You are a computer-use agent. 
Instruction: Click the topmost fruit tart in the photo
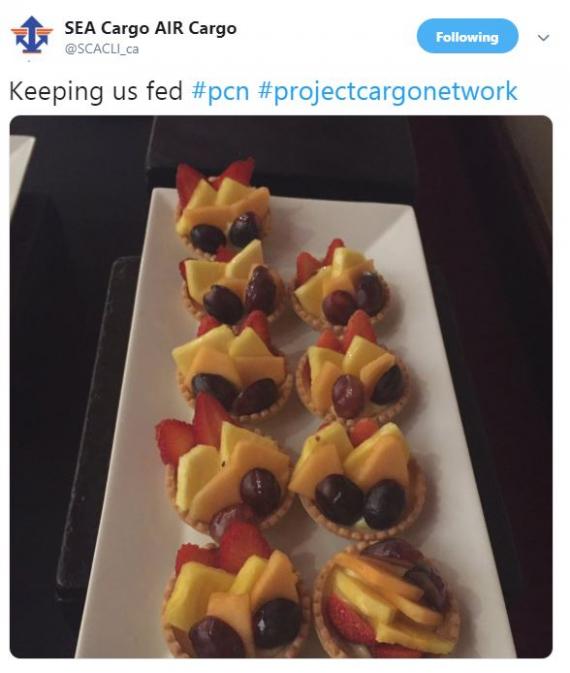[x=222, y=208]
